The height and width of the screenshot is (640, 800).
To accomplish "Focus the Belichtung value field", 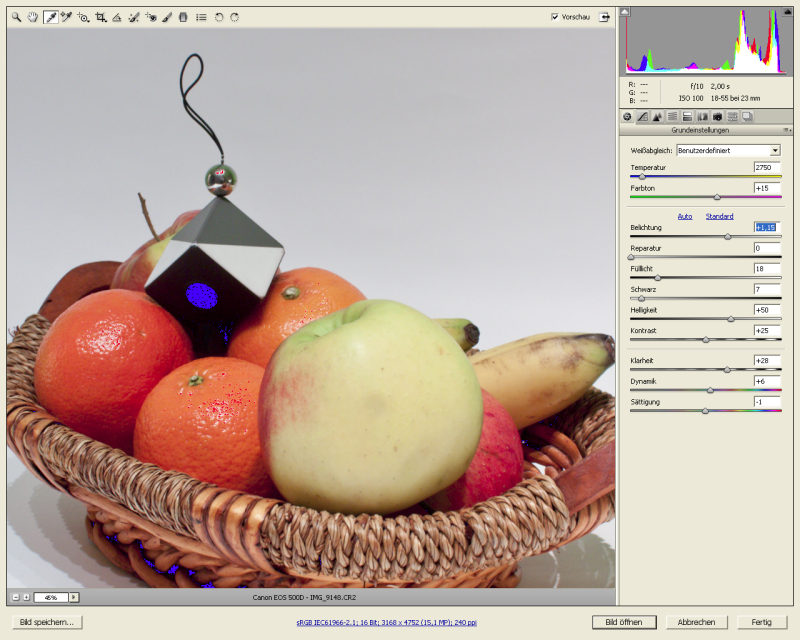I will pos(767,228).
